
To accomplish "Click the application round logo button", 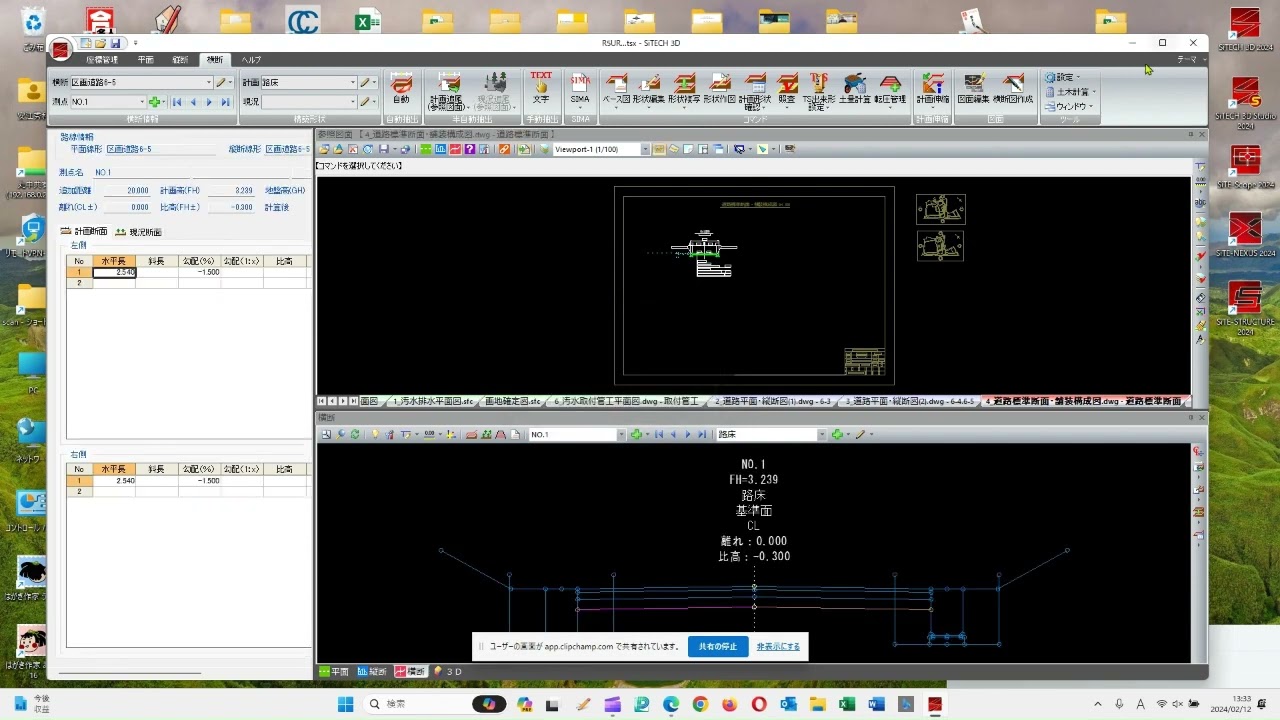I will pos(61,47).
